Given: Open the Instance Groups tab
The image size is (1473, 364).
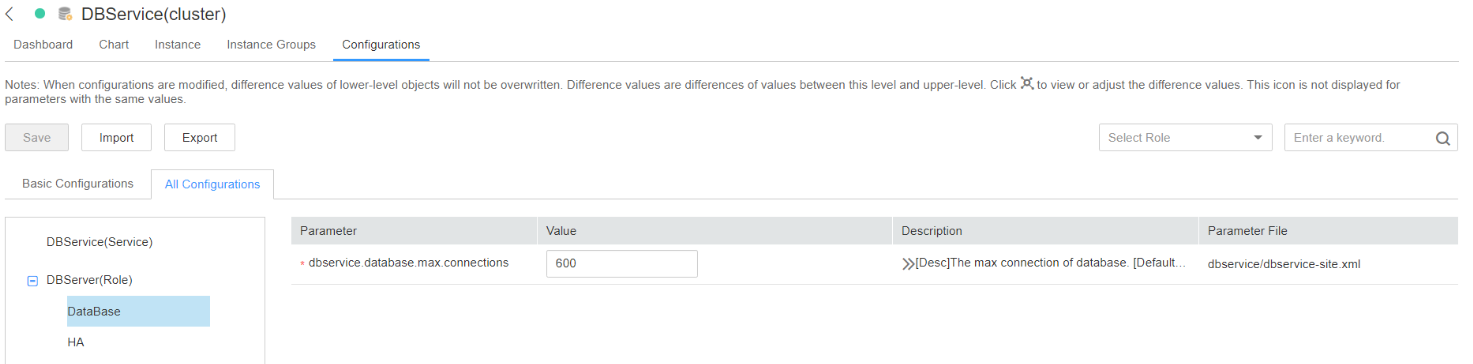Looking at the screenshot, I should (271, 45).
